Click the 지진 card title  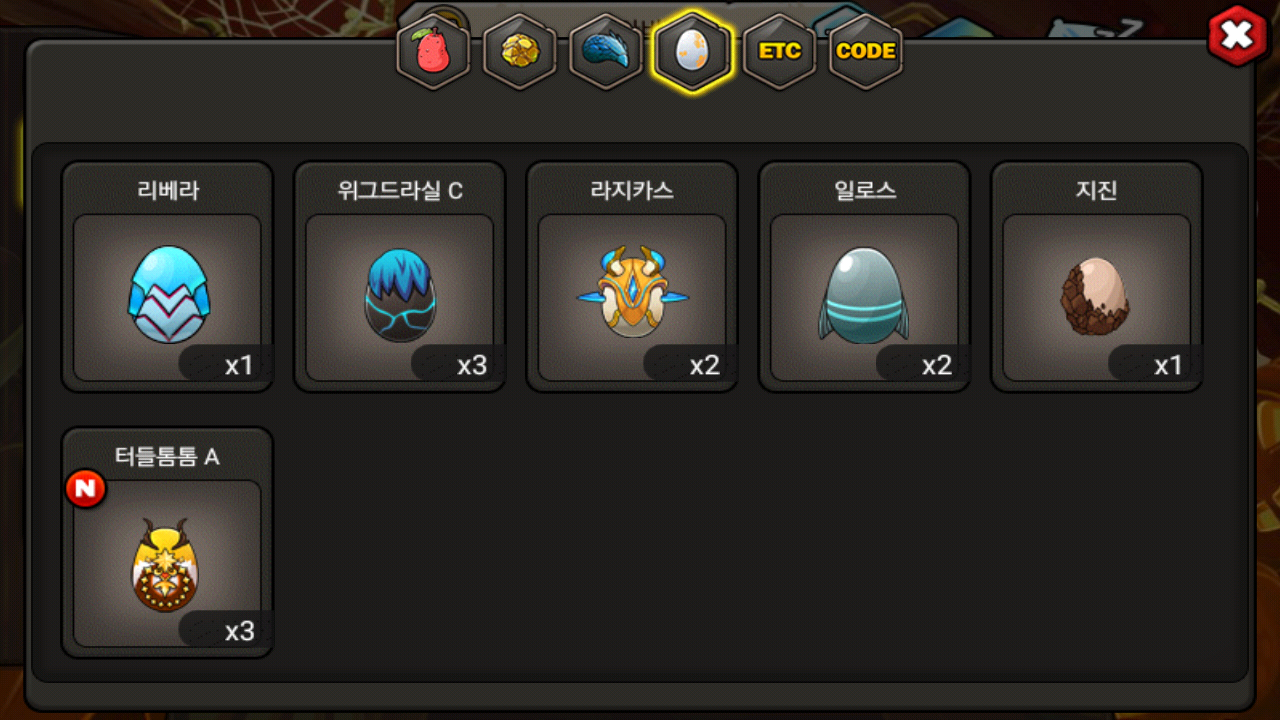1096,191
